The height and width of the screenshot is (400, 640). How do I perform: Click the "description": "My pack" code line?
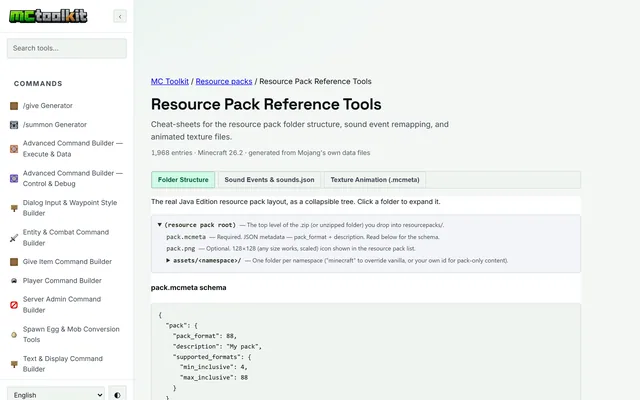[x=217, y=346]
